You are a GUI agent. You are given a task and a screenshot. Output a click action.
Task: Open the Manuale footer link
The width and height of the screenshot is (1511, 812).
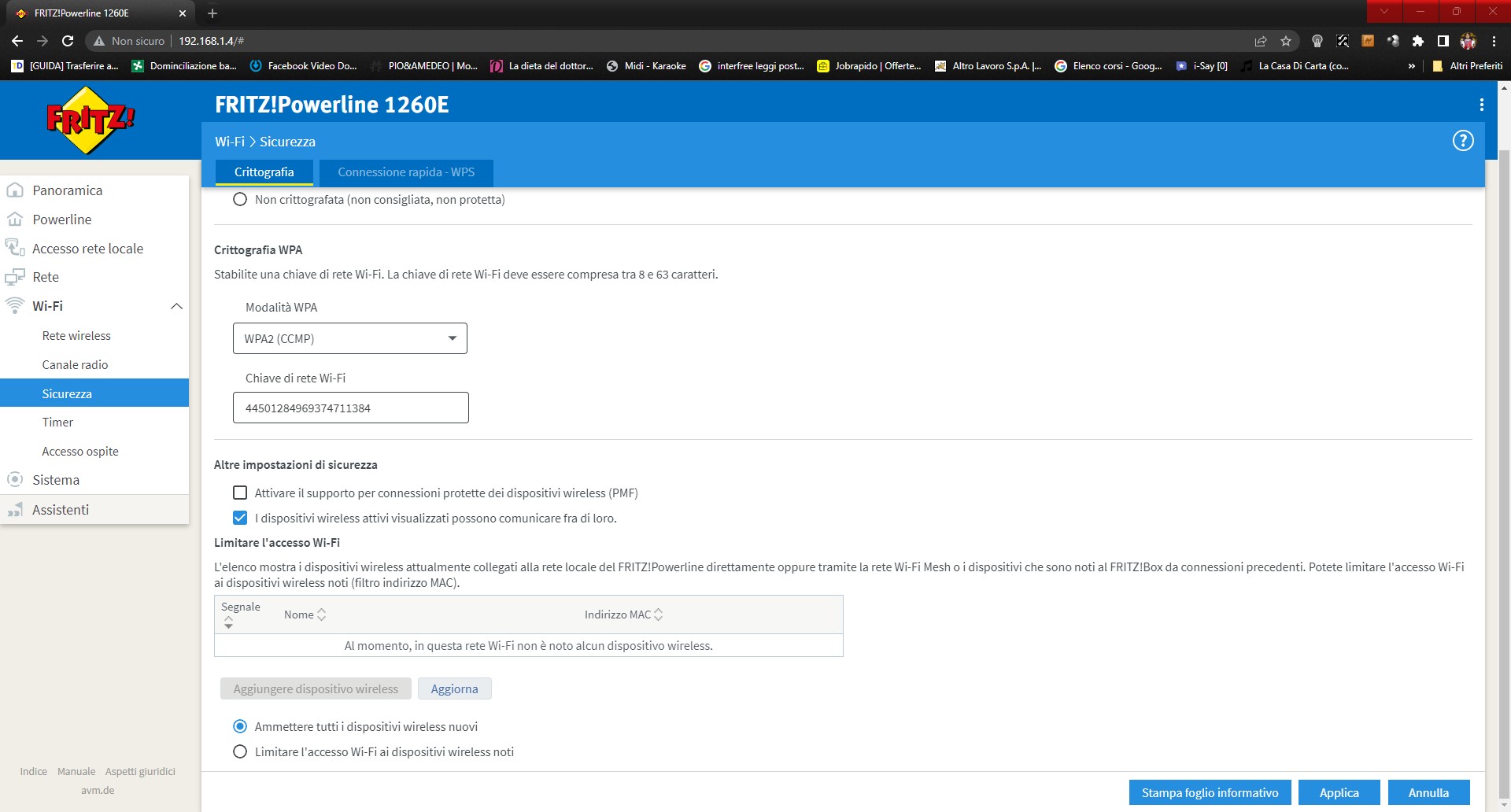[76, 771]
